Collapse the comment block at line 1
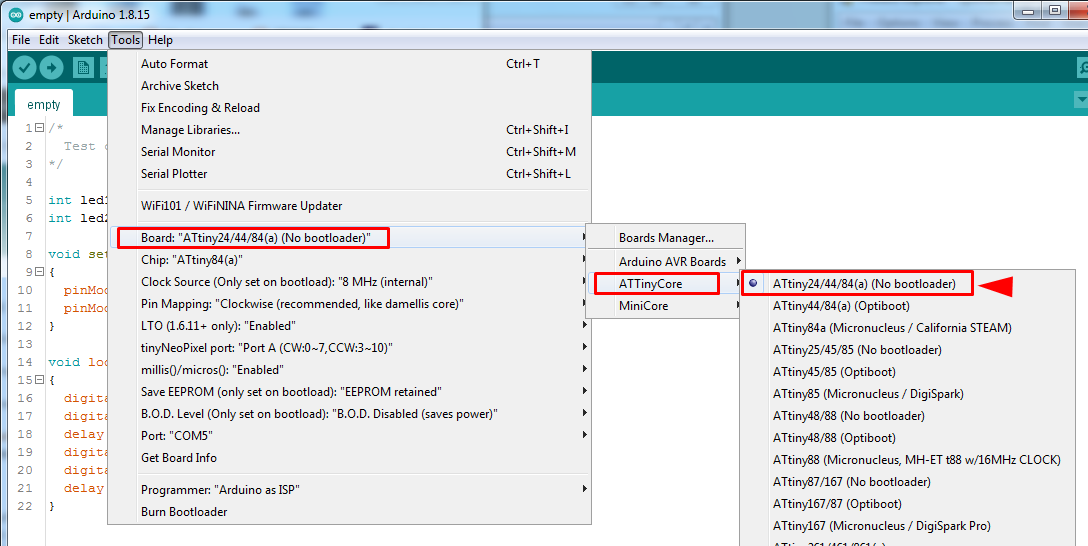Viewport: 1088px width, 546px height. click(40, 128)
